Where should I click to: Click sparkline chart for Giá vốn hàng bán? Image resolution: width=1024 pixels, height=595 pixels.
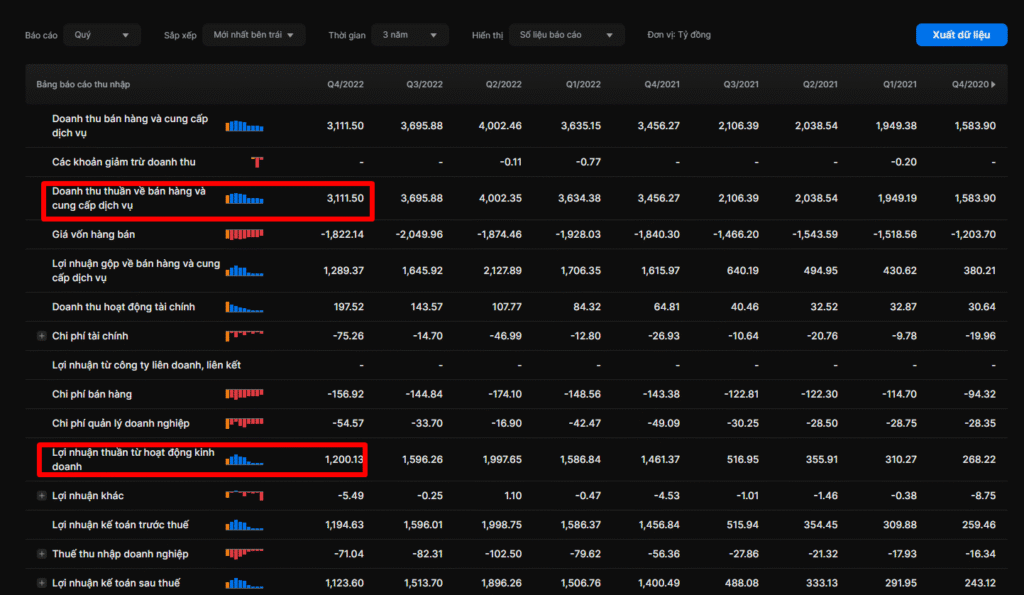(x=244, y=234)
